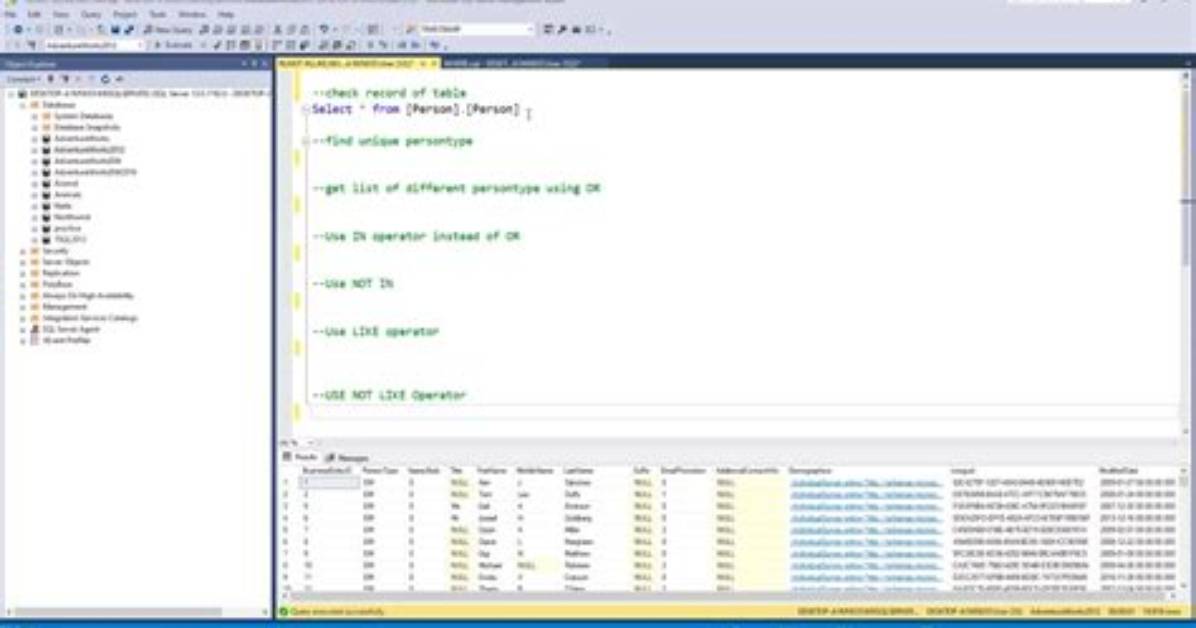Select the Replication folder
Screen dimensions: 1196x628
[60, 273]
